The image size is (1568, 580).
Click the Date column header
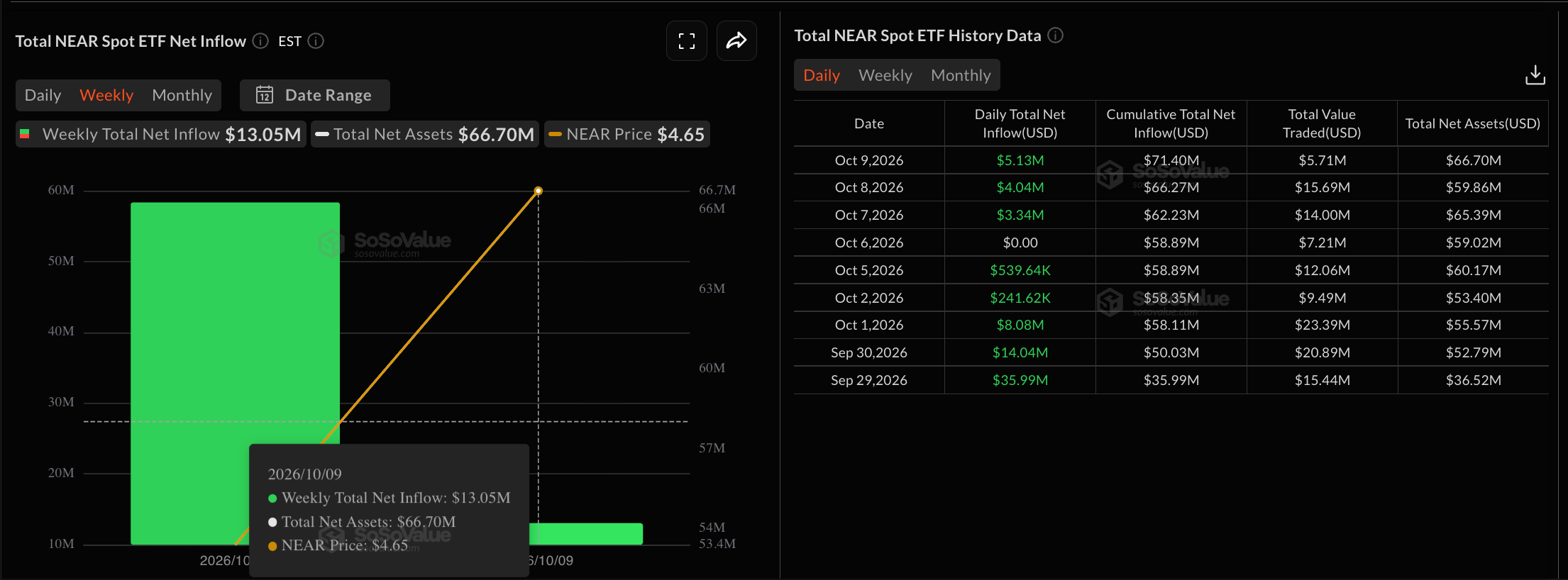tap(869, 123)
